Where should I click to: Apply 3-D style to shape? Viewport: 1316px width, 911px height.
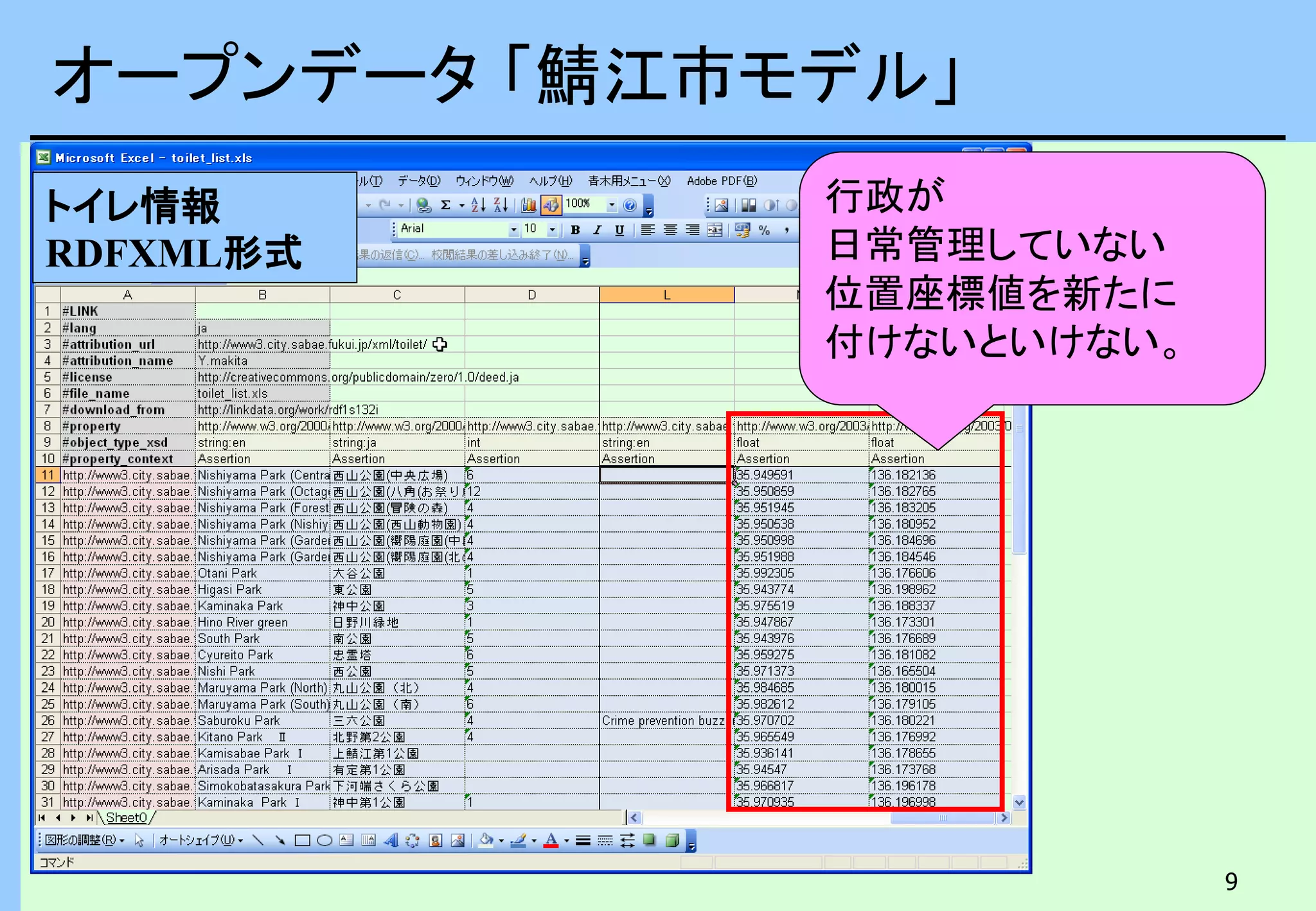tap(672, 840)
